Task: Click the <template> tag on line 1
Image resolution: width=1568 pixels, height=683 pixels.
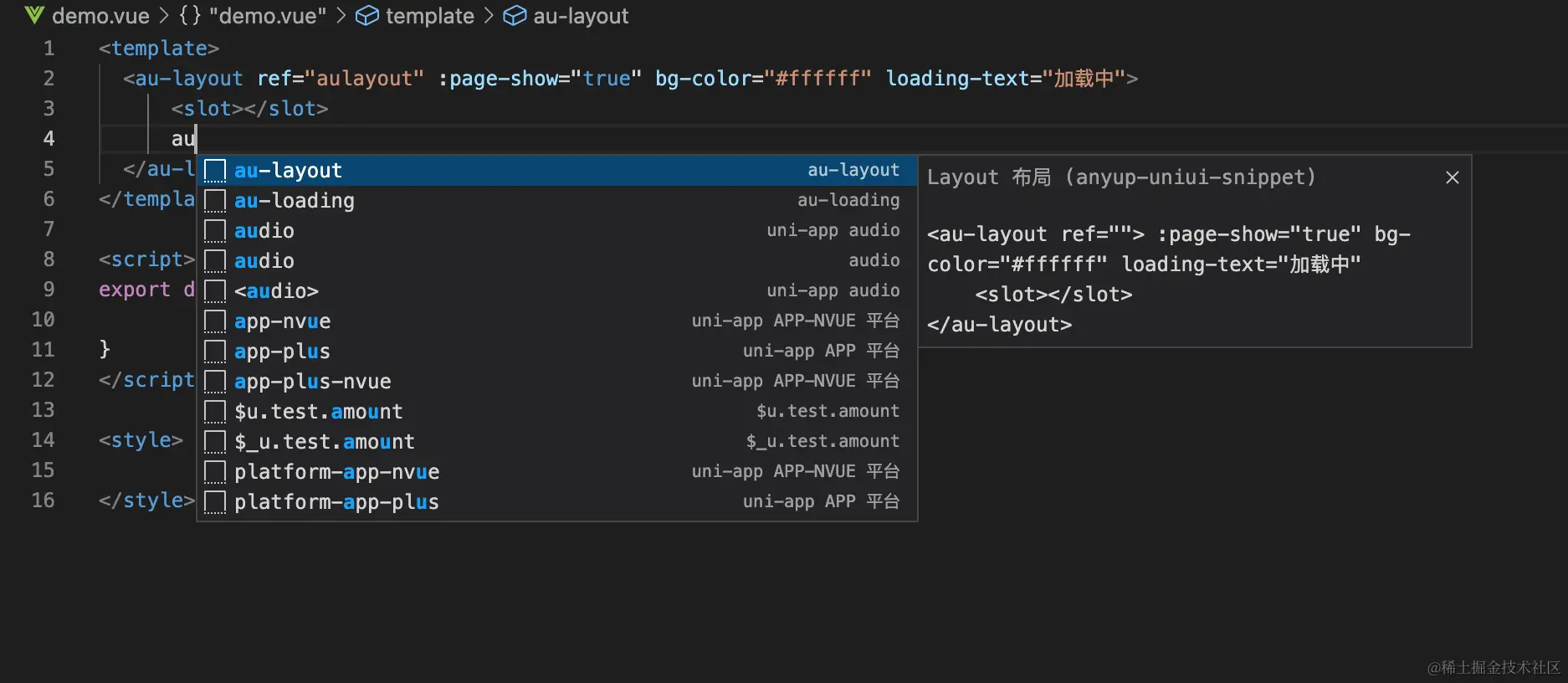Action: pyautogui.click(x=159, y=49)
